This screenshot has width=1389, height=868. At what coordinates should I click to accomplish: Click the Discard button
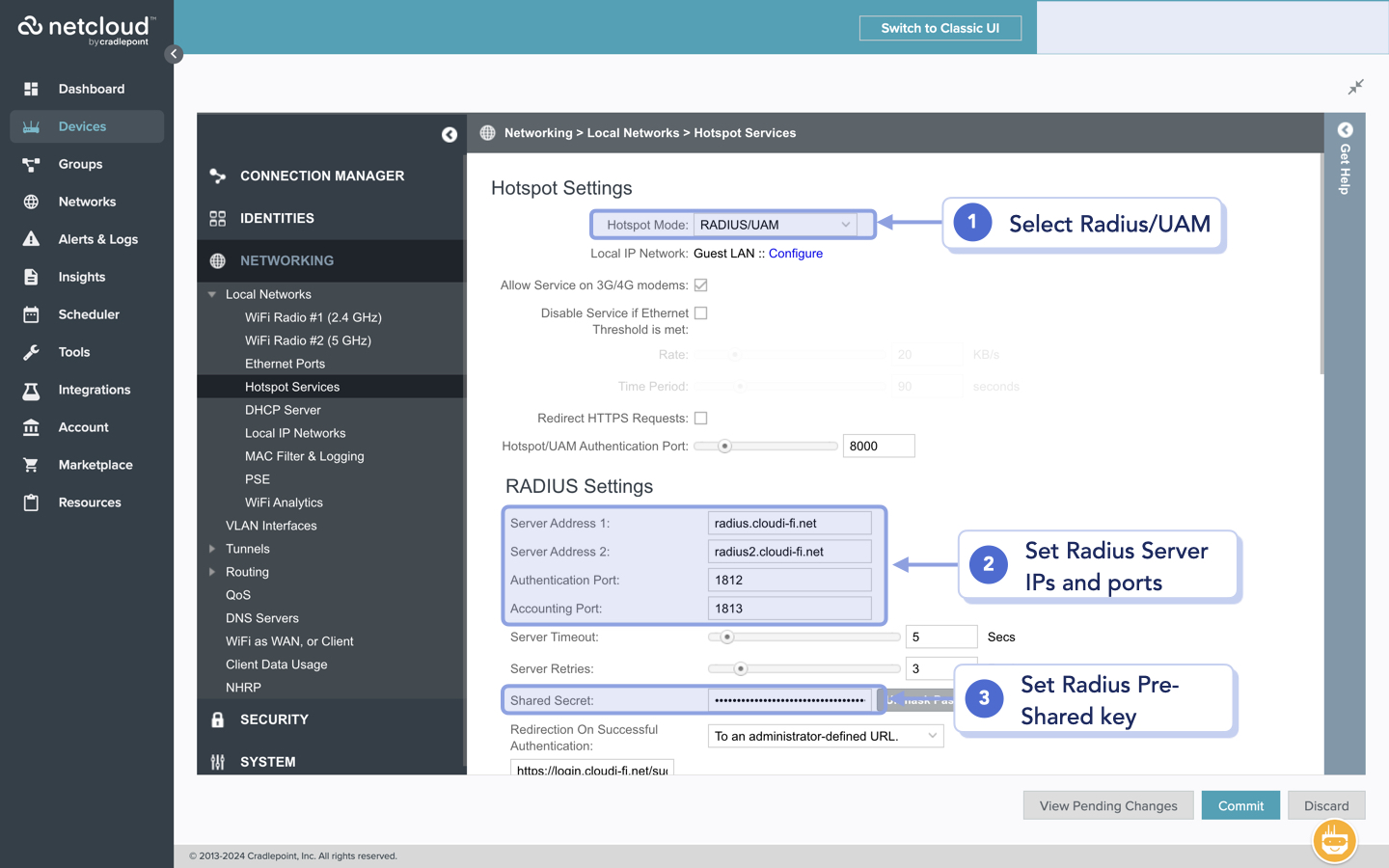[x=1326, y=806]
